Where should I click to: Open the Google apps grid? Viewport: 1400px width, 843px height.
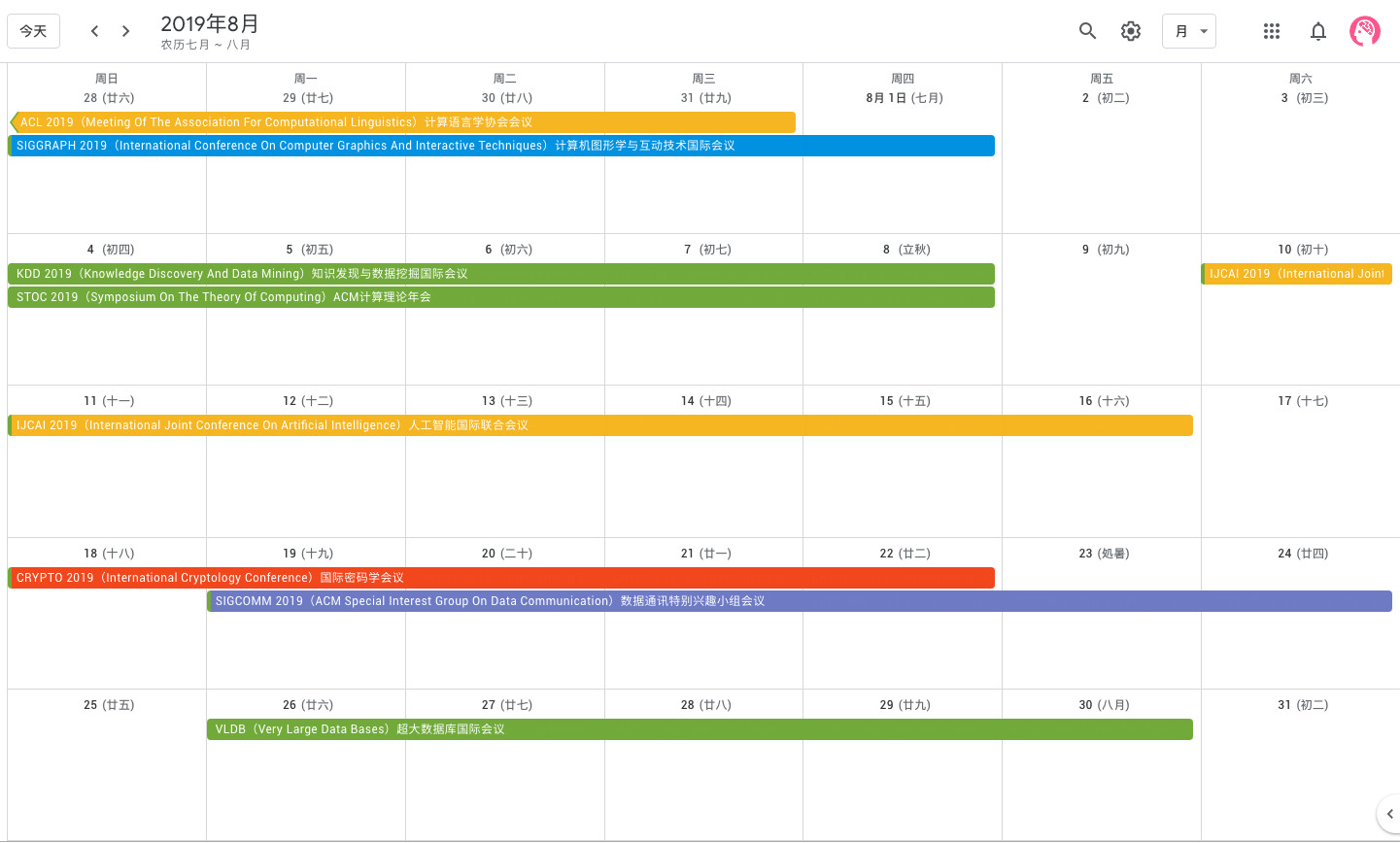tap(1272, 31)
